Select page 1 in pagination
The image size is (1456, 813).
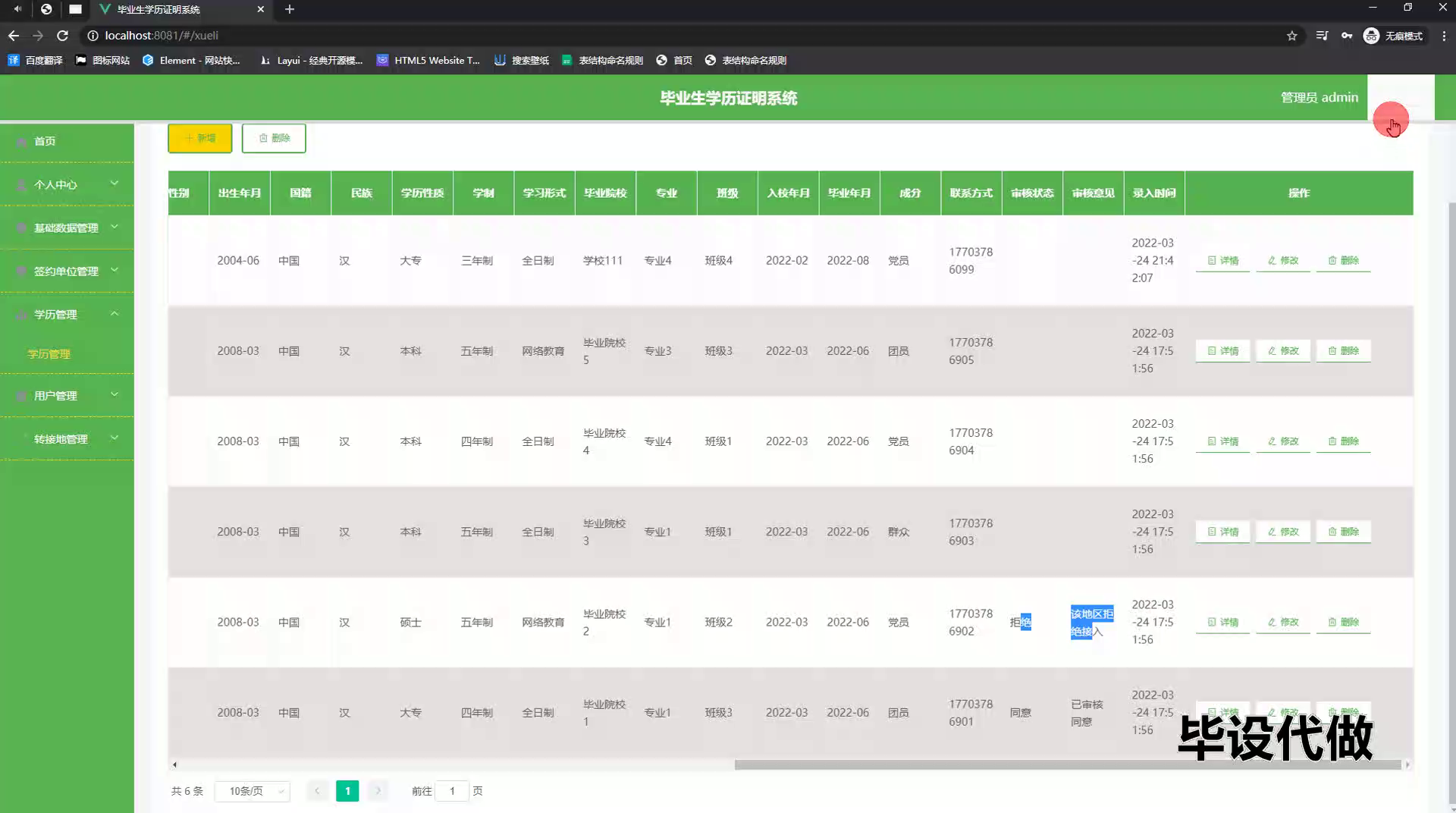click(x=347, y=791)
